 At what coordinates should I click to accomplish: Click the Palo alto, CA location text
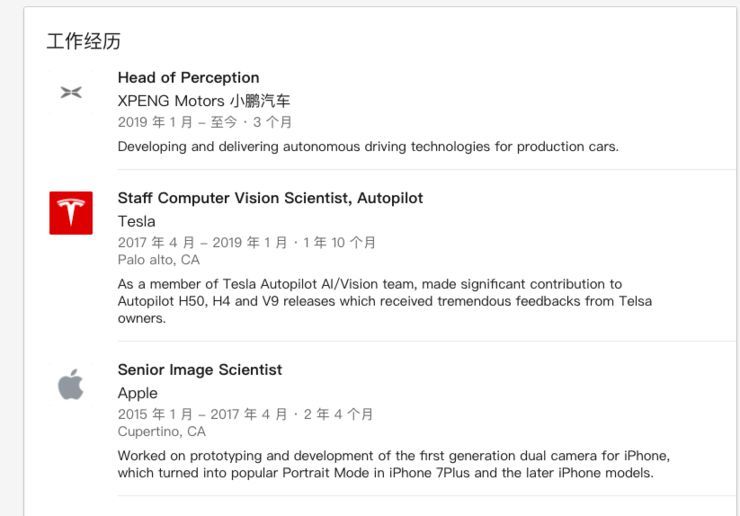click(158, 260)
